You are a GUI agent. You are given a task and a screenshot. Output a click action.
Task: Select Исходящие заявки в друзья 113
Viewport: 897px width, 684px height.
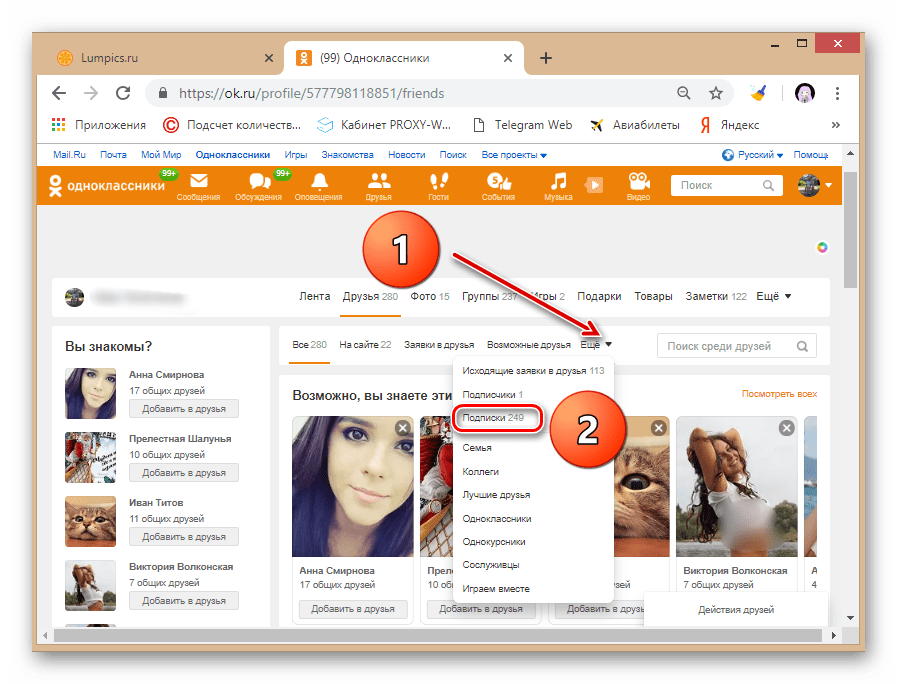pos(533,371)
